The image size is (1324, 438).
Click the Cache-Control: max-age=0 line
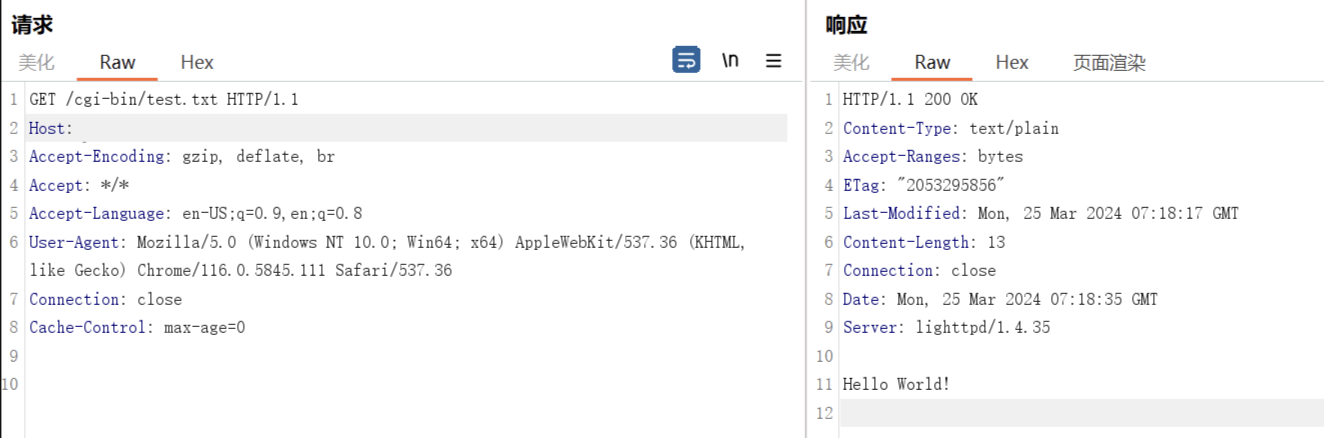pos(137,328)
